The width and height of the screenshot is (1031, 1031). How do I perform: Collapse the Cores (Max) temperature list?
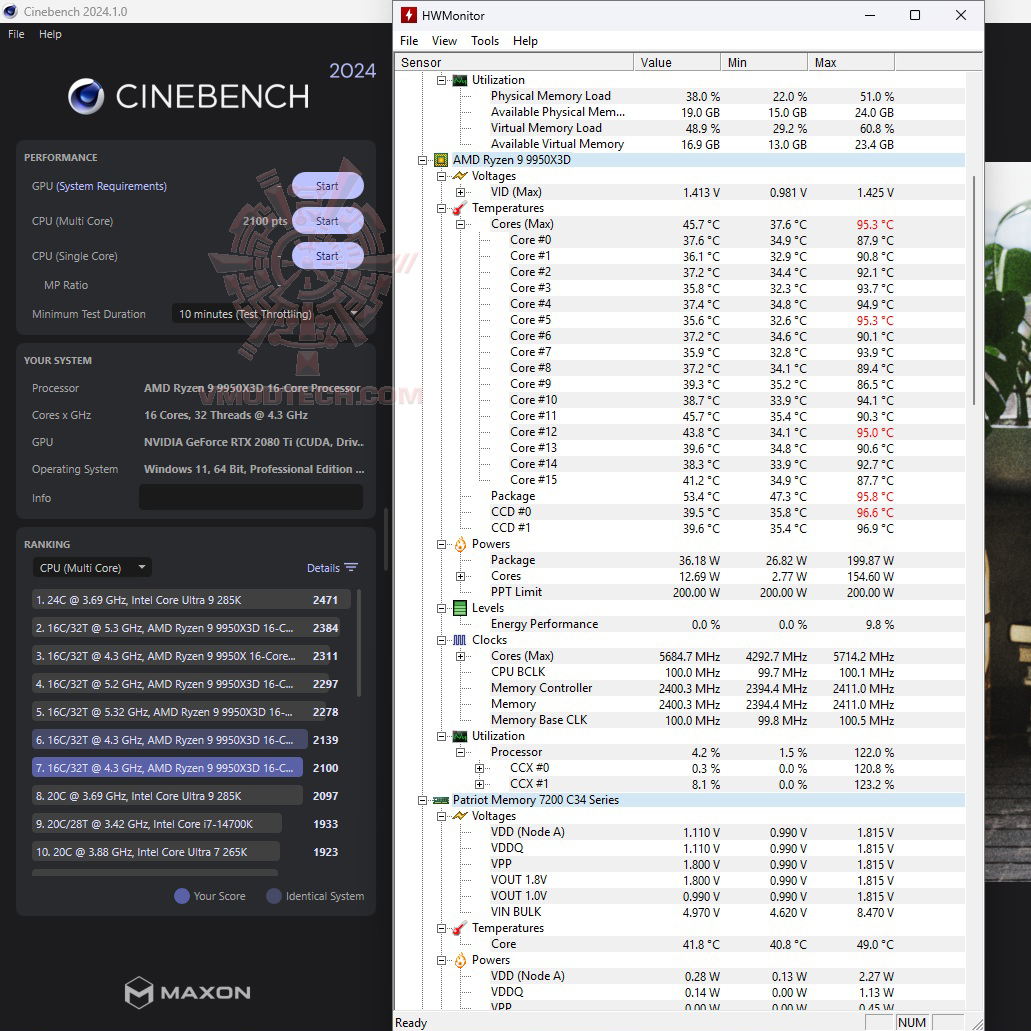click(x=460, y=224)
